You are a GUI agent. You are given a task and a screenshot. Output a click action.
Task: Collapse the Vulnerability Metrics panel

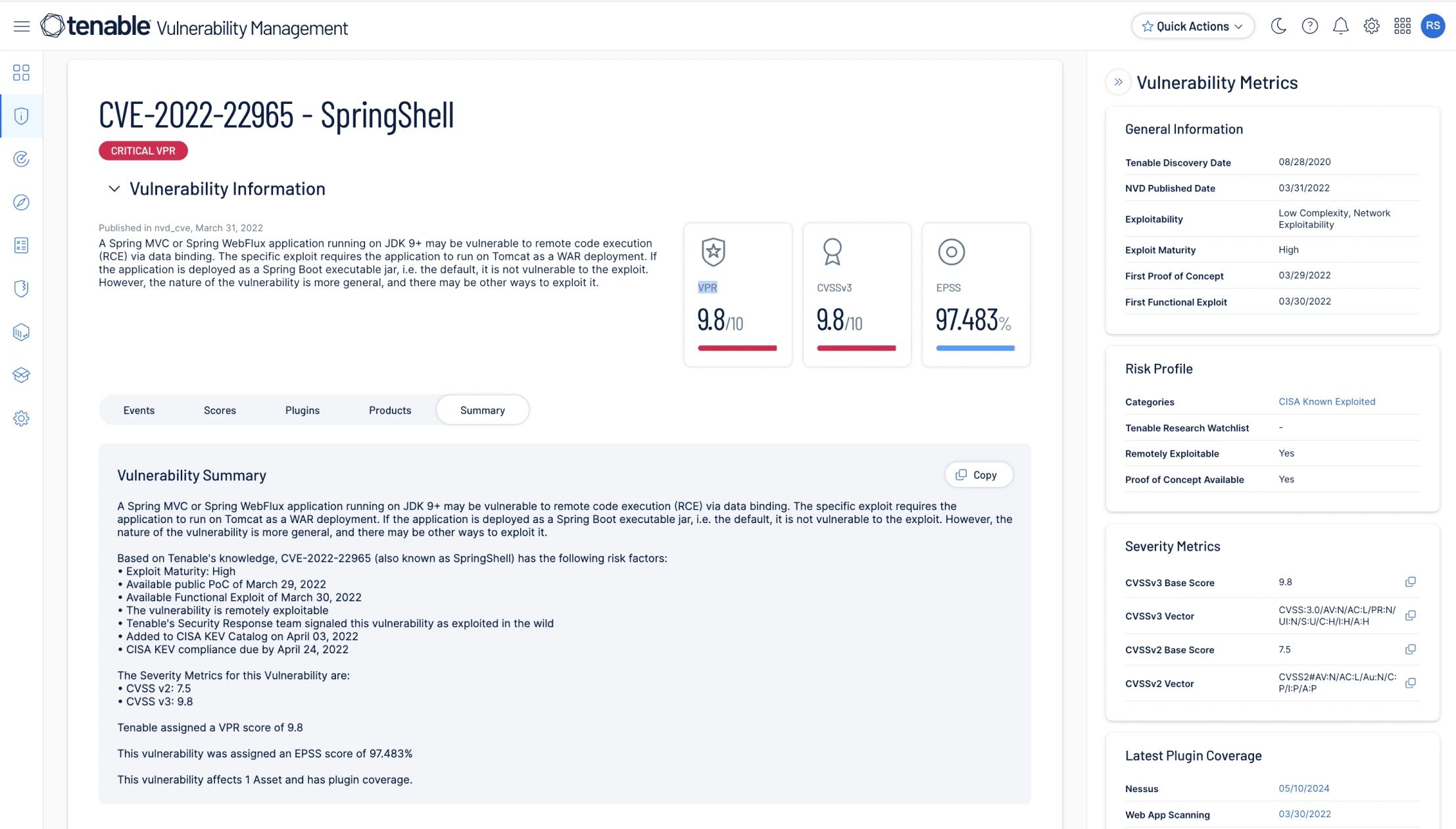click(1118, 82)
